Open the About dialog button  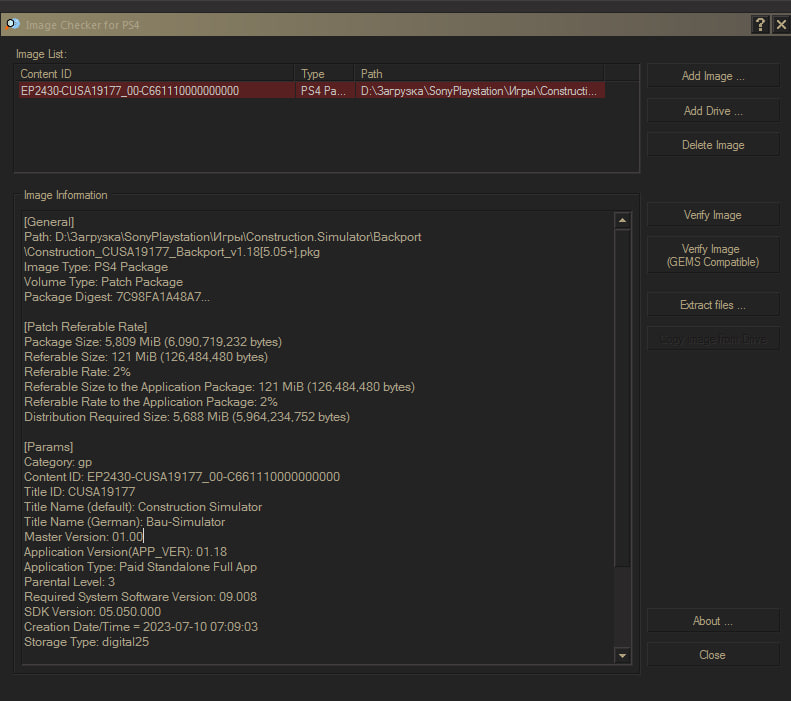[713, 621]
